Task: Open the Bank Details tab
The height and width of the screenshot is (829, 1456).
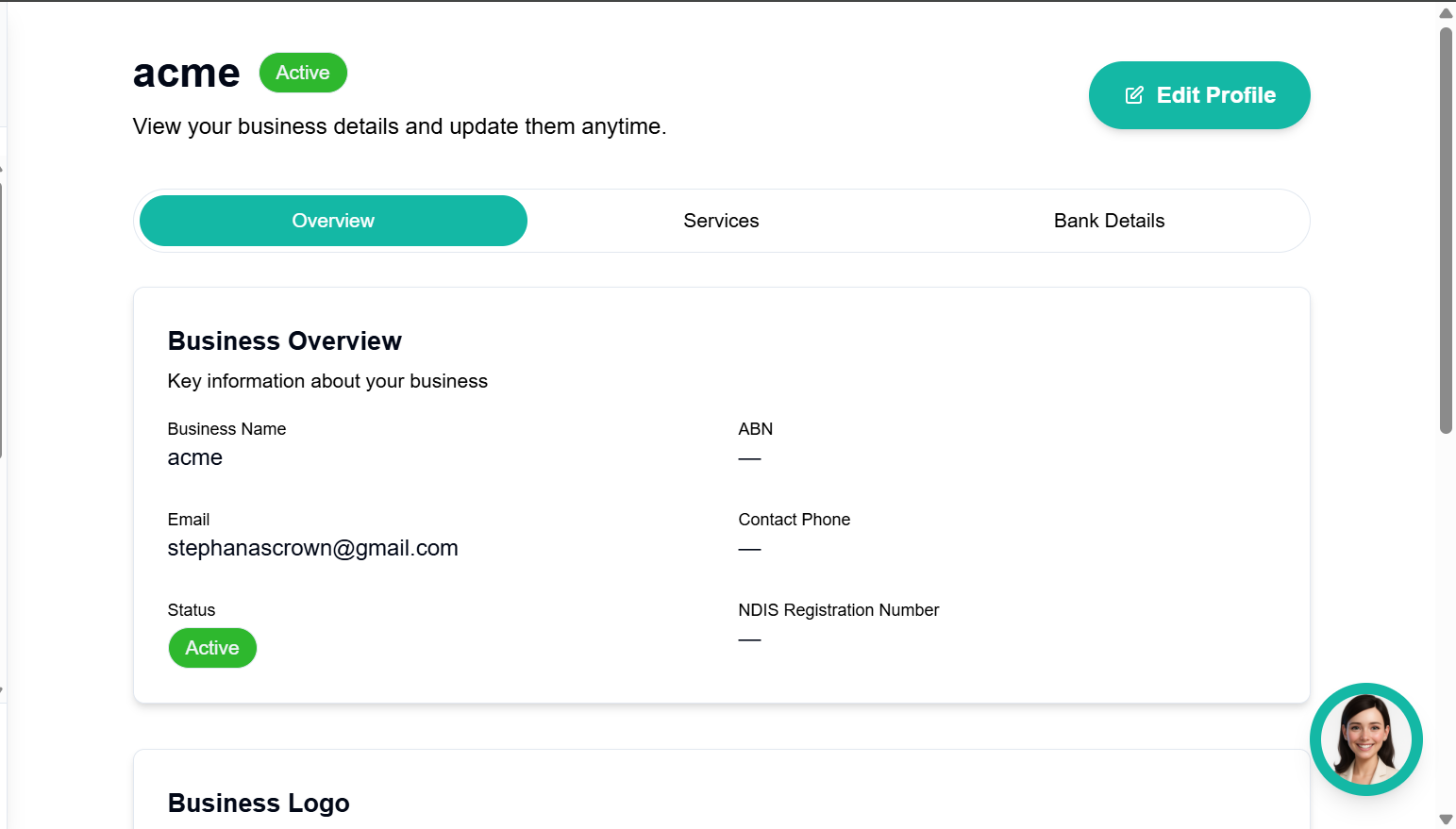Action: (1109, 220)
